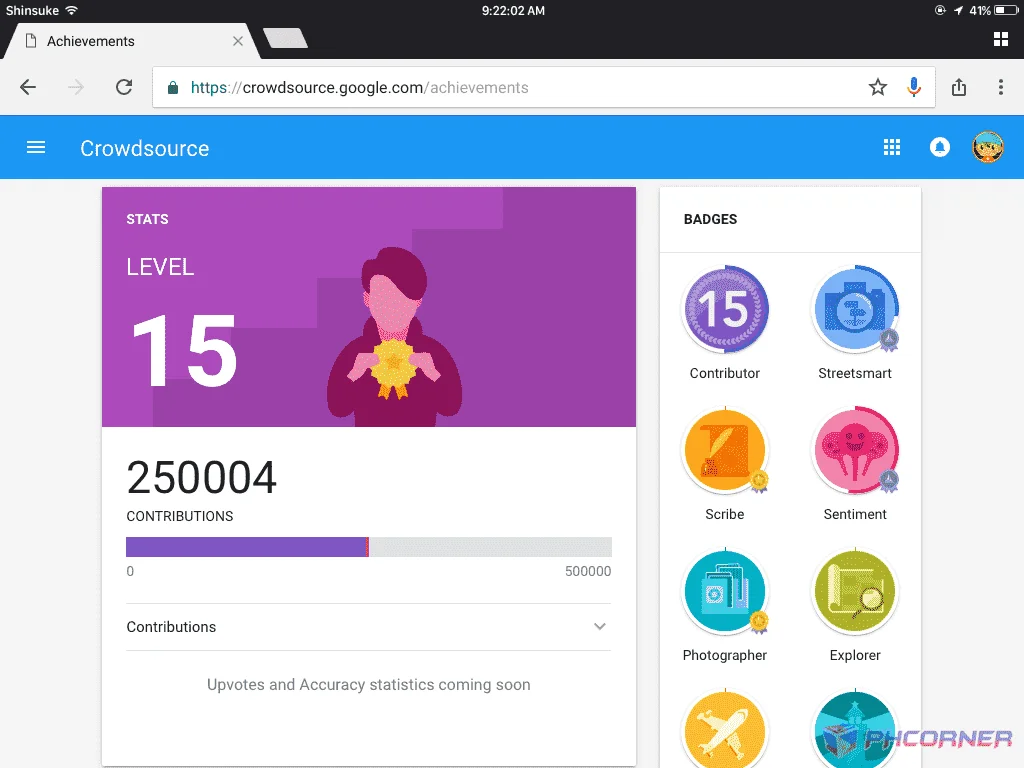The height and width of the screenshot is (768, 1024).
Task: Open Chrome's three-dot menu
Action: coord(1000,88)
